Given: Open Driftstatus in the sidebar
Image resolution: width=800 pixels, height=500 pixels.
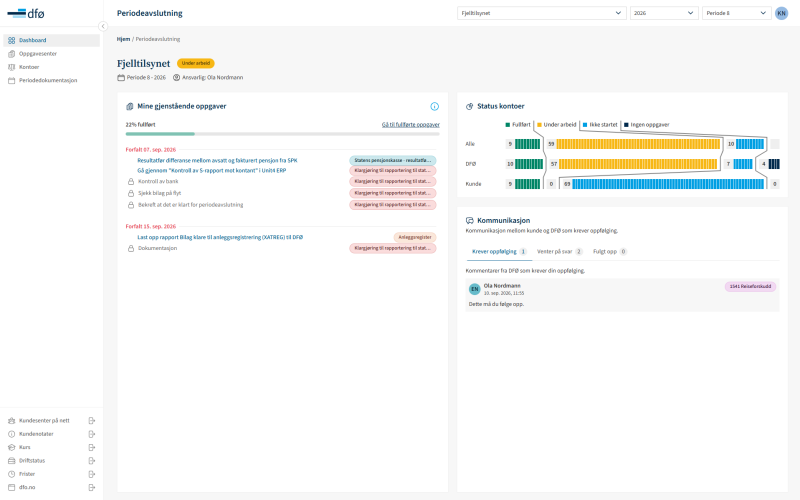Looking at the screenshot, I should 32,461.
